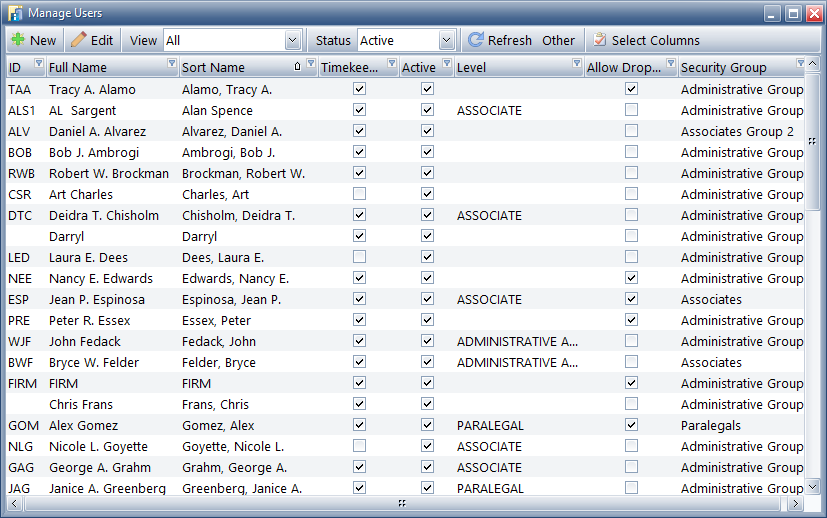This screenshot has height=518, width=827.
Task: Toggle Active checkbox for Bob J. Ambrogi
Action: pos(427,152)
